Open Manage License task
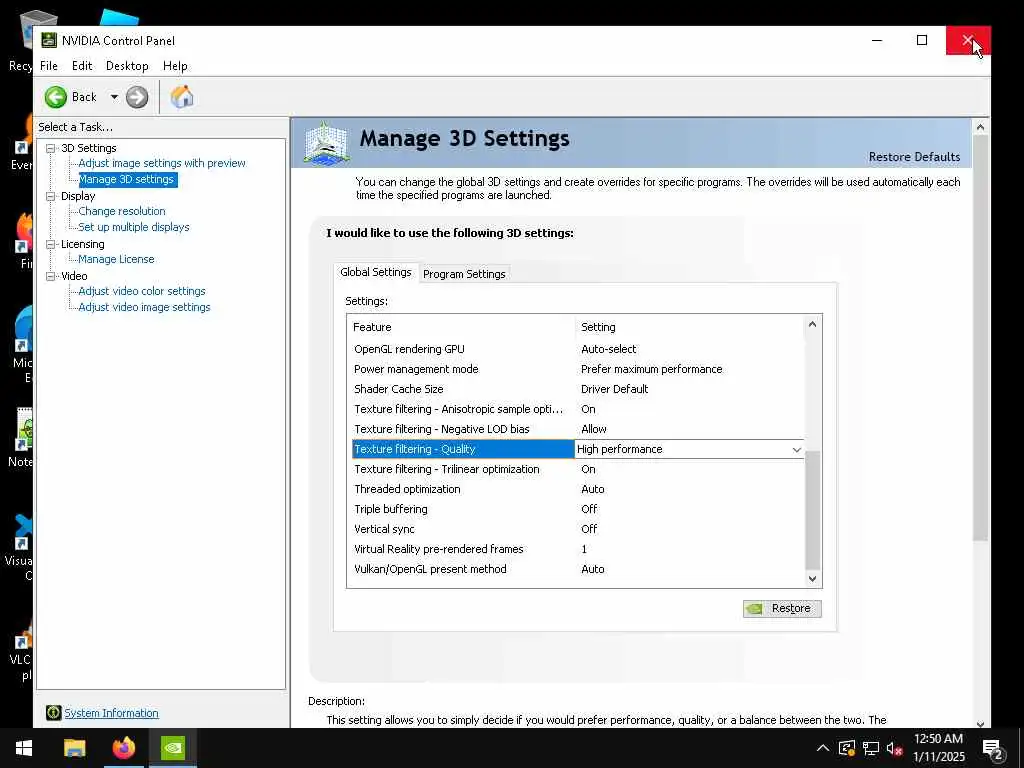 pos(116,259)
